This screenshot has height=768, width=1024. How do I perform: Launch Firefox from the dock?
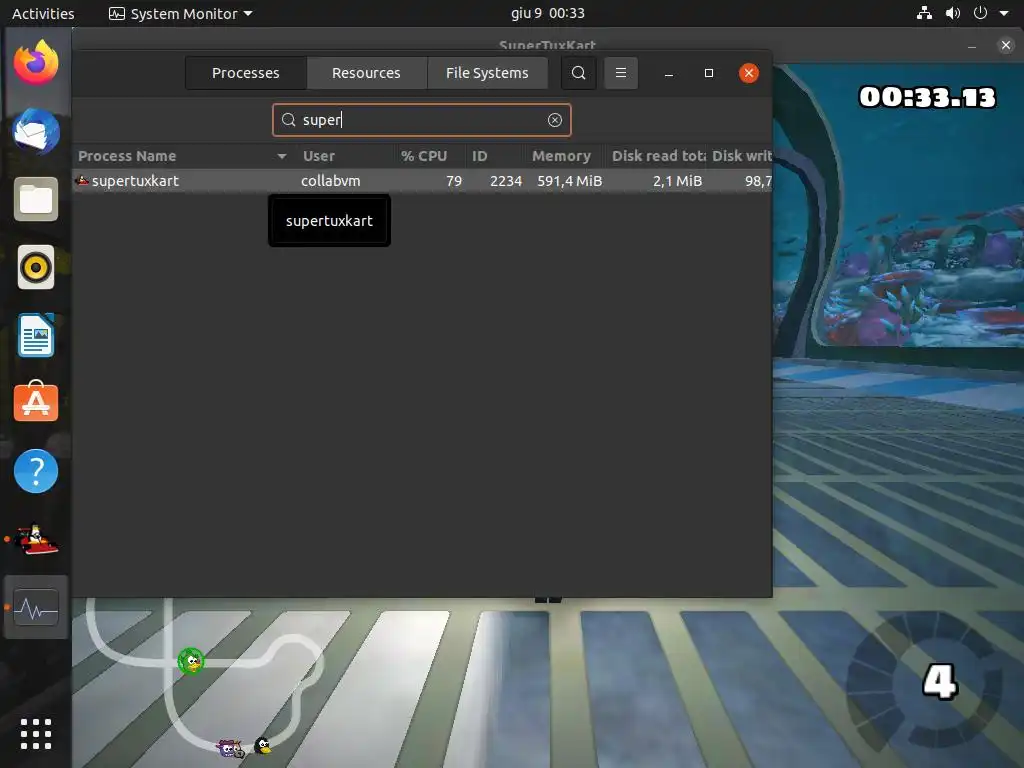click(x=36, y=63)
